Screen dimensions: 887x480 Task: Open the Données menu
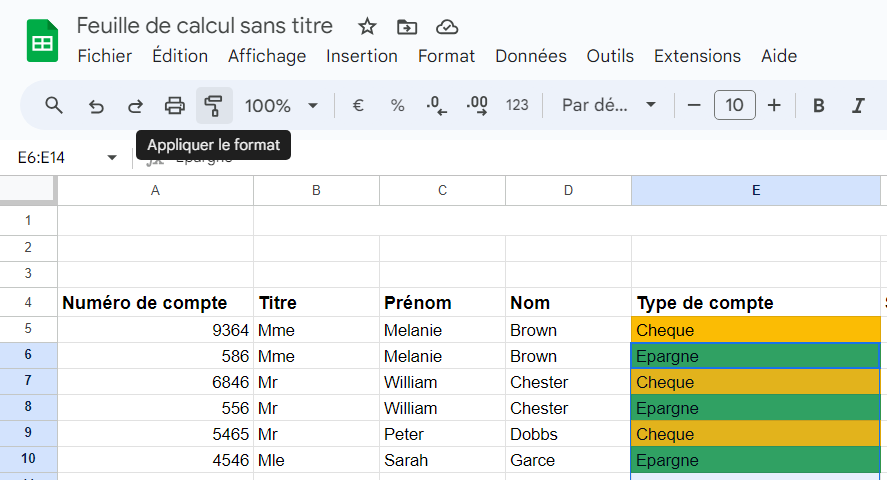click(531, 56)
